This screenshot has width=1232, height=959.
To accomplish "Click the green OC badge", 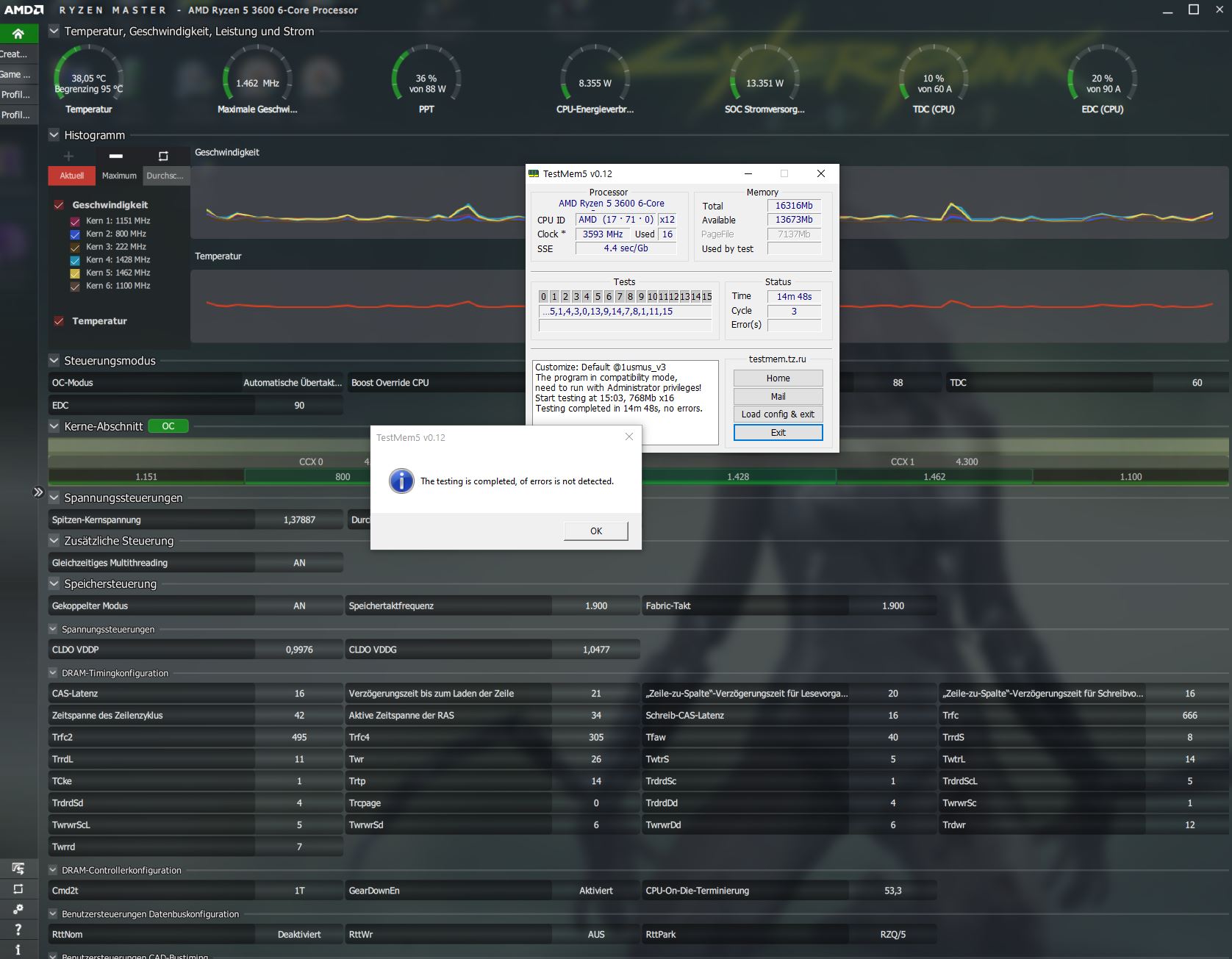I will pyautogui.click(x=168, y=426).
